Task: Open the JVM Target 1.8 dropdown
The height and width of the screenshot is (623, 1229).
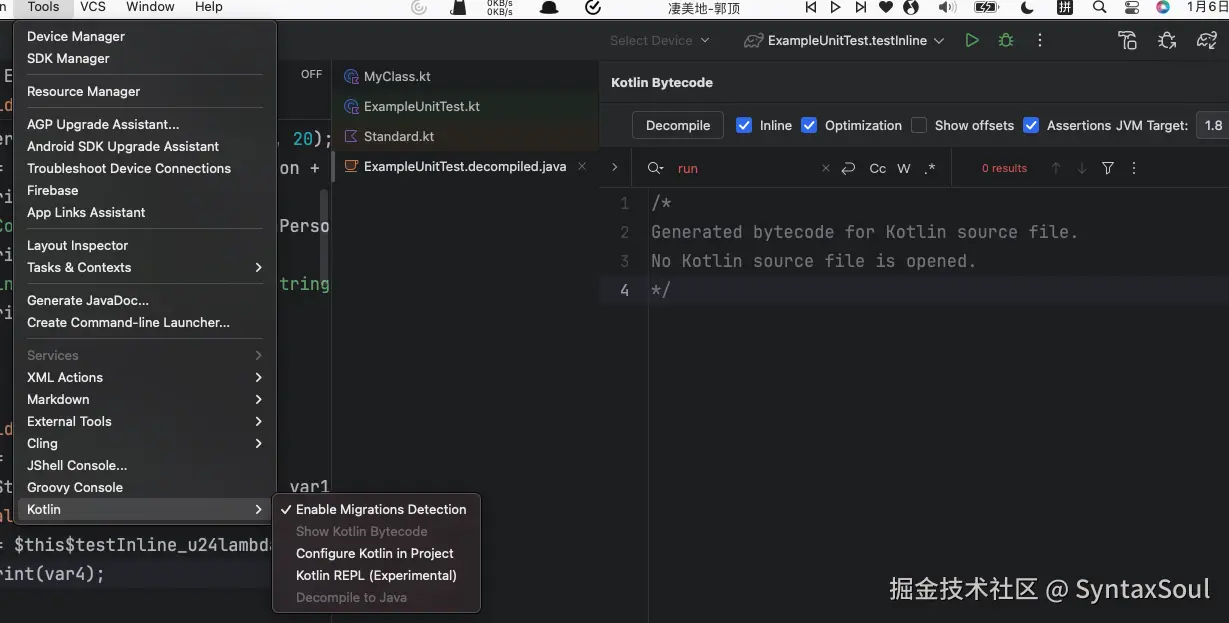Action: tap(1213, 126)
